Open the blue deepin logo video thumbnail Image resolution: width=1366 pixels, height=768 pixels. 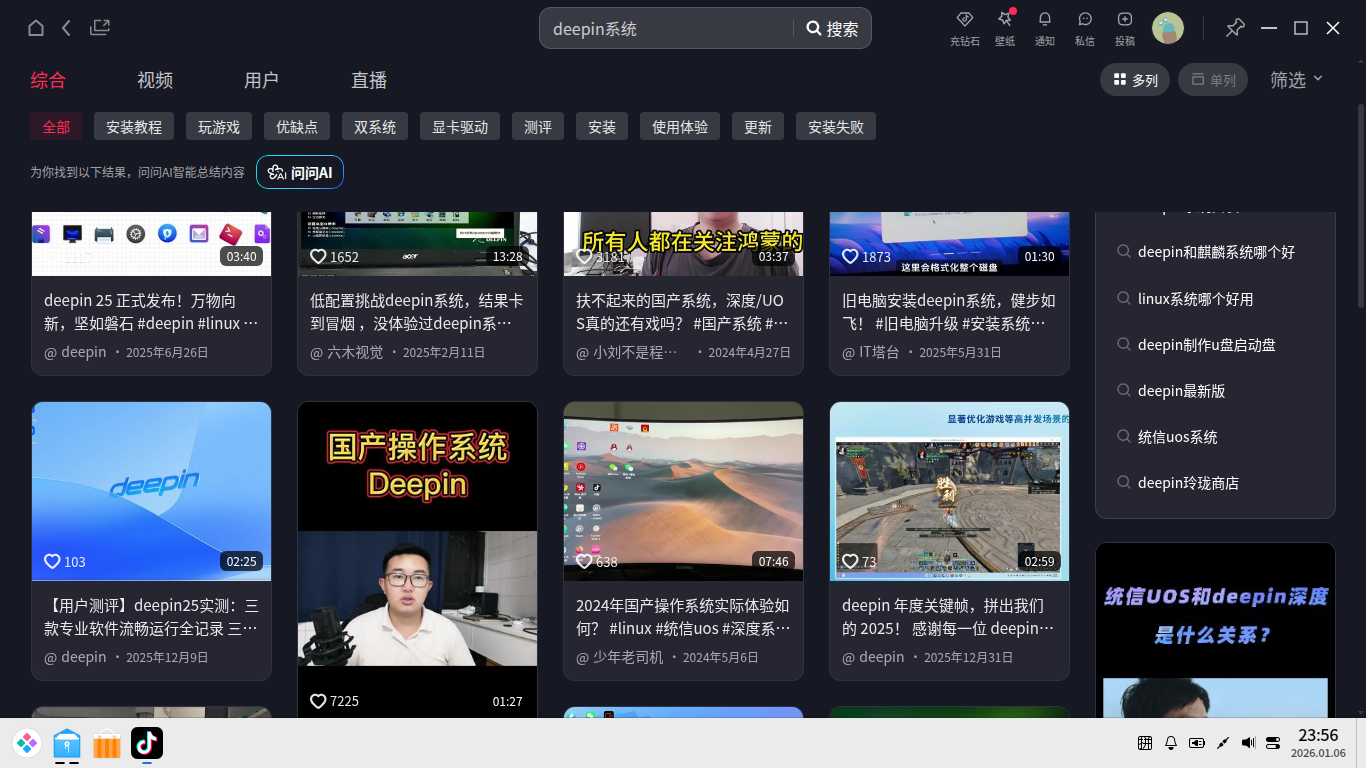pyautogui.click(x=152, y=491)
